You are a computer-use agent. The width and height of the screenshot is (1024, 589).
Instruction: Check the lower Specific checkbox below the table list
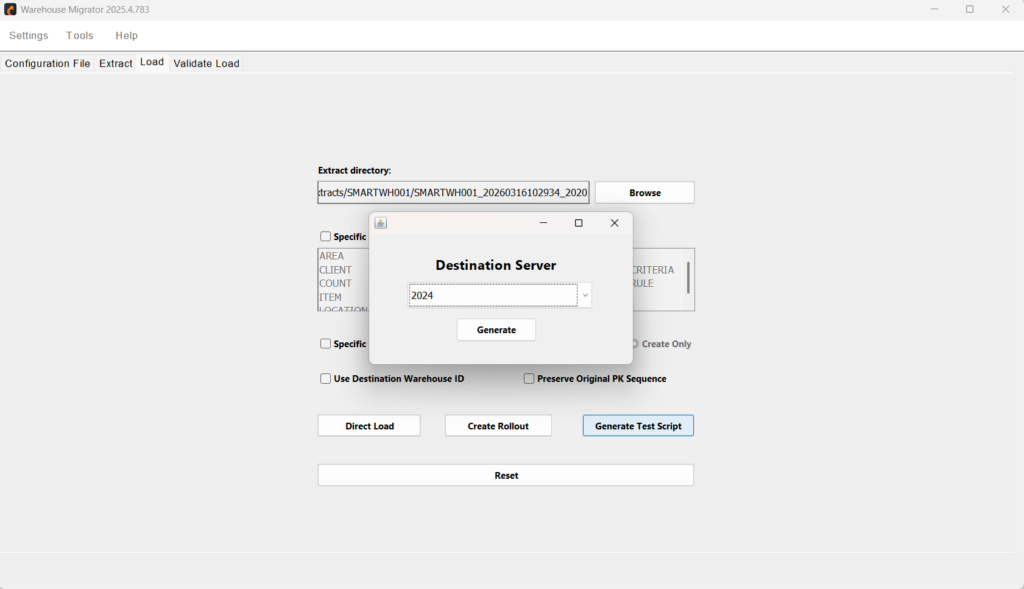pyautogui.click(x=325, y=343)
